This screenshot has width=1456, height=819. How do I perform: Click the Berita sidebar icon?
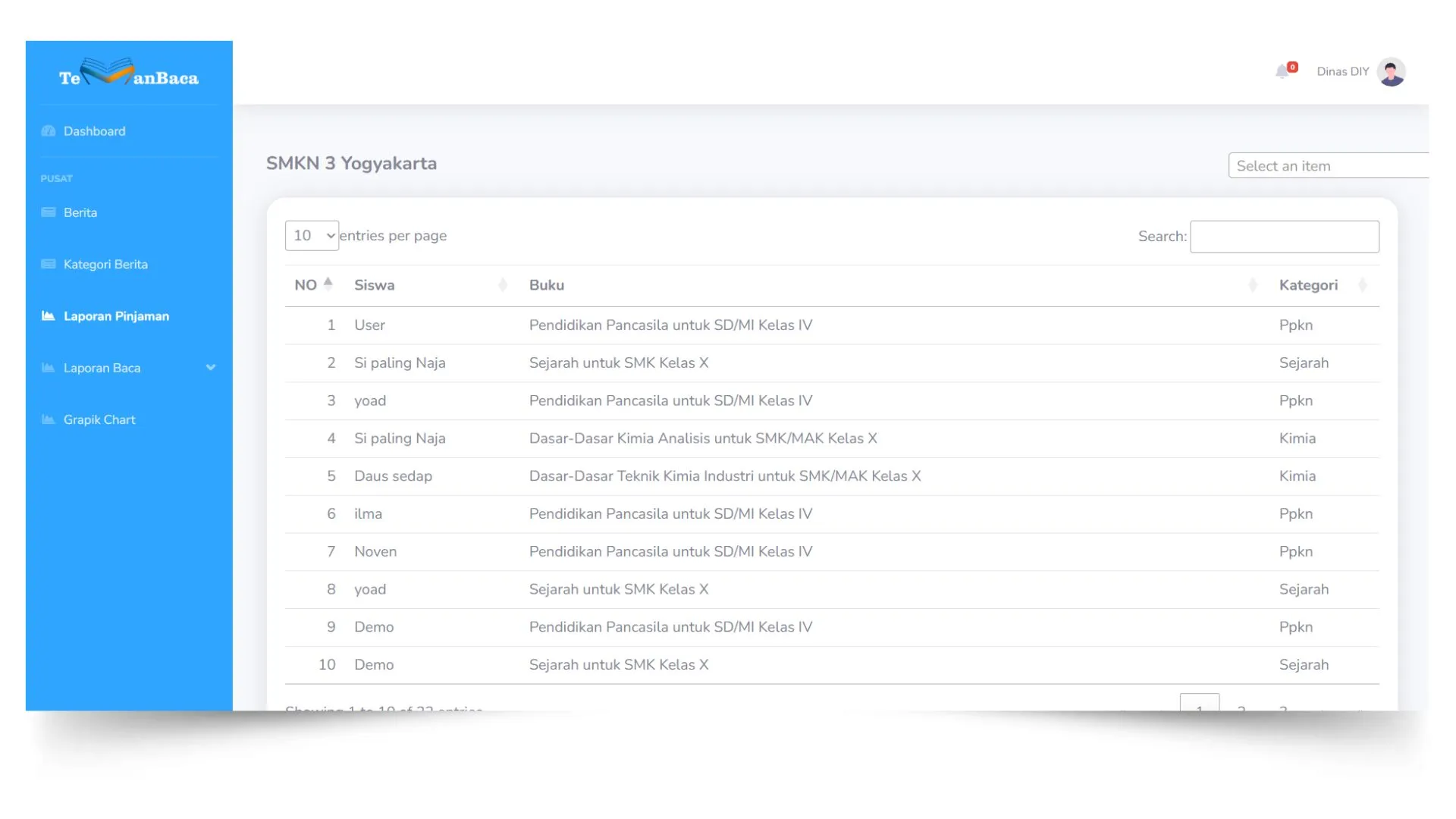(49, 212)
